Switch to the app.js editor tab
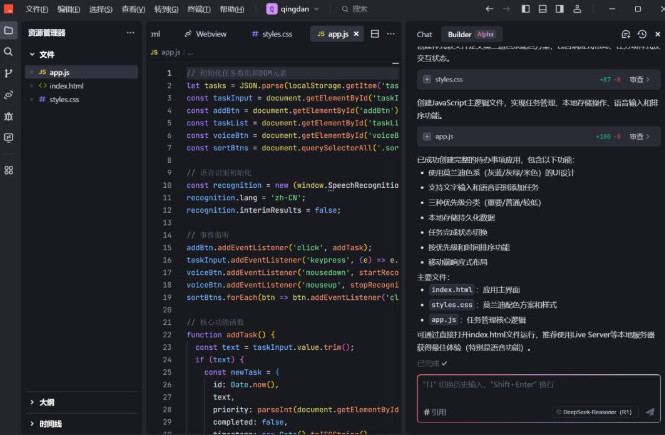The image size is (665, 435). pyautogui.click(x=338, y=34)
